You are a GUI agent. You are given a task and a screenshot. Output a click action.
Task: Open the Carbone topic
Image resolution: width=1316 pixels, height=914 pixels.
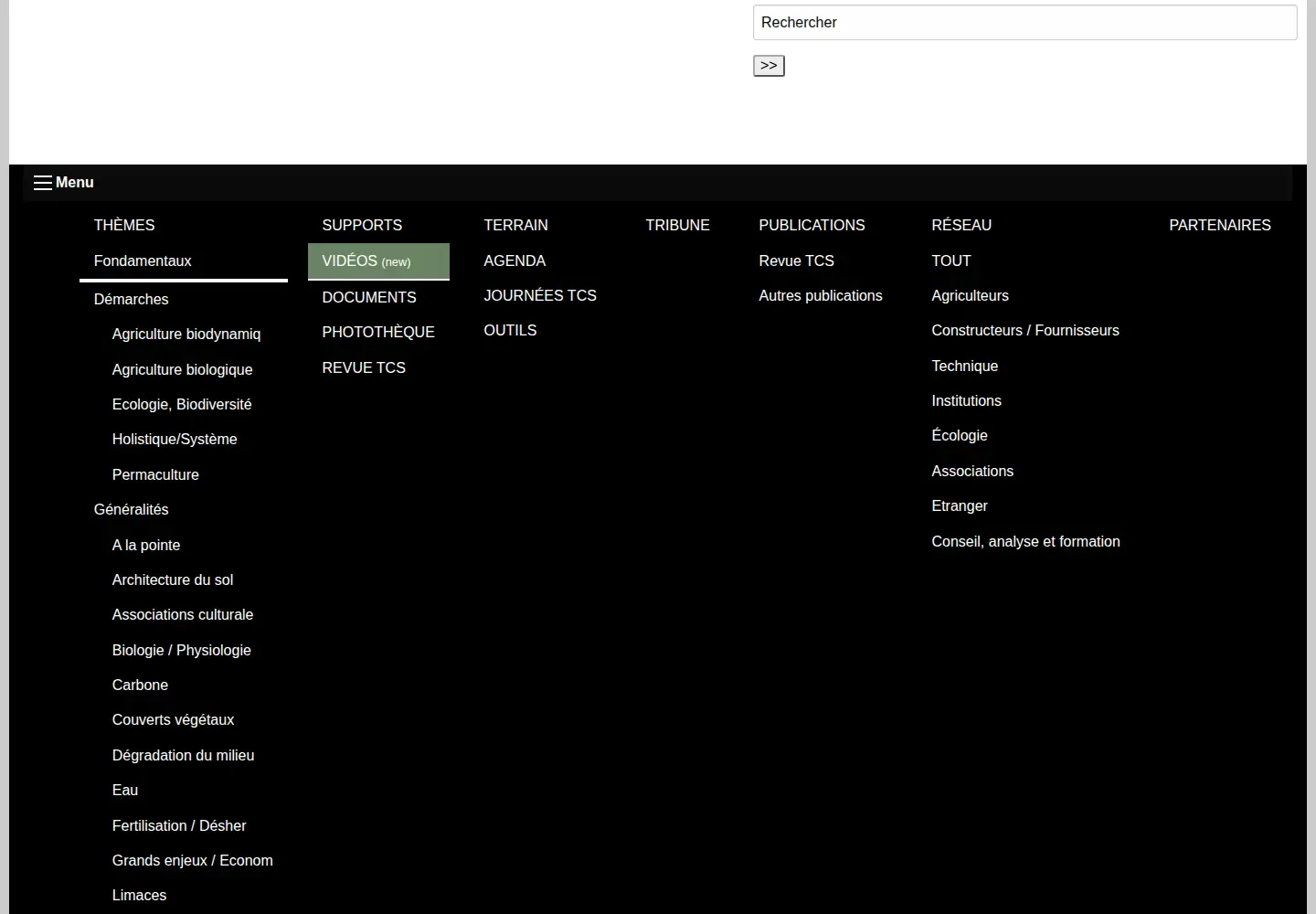click(x=140, y=685)
